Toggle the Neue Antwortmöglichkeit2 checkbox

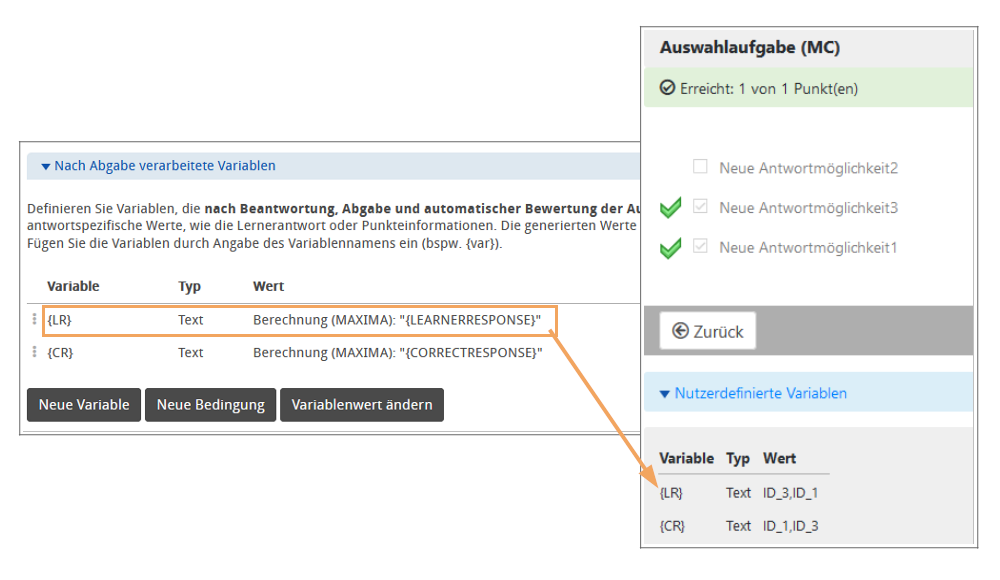coord(700,167)
